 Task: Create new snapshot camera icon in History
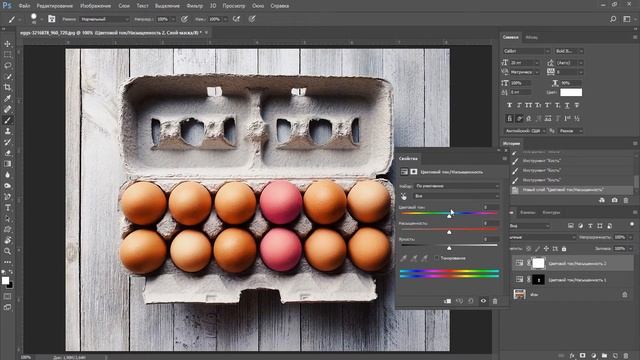[x=614, y=200]
